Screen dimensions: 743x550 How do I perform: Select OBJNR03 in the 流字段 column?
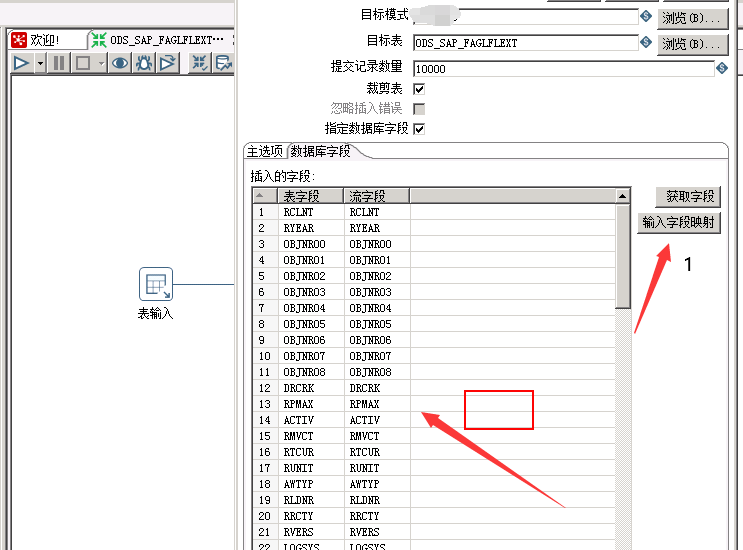tap(377, 292)
